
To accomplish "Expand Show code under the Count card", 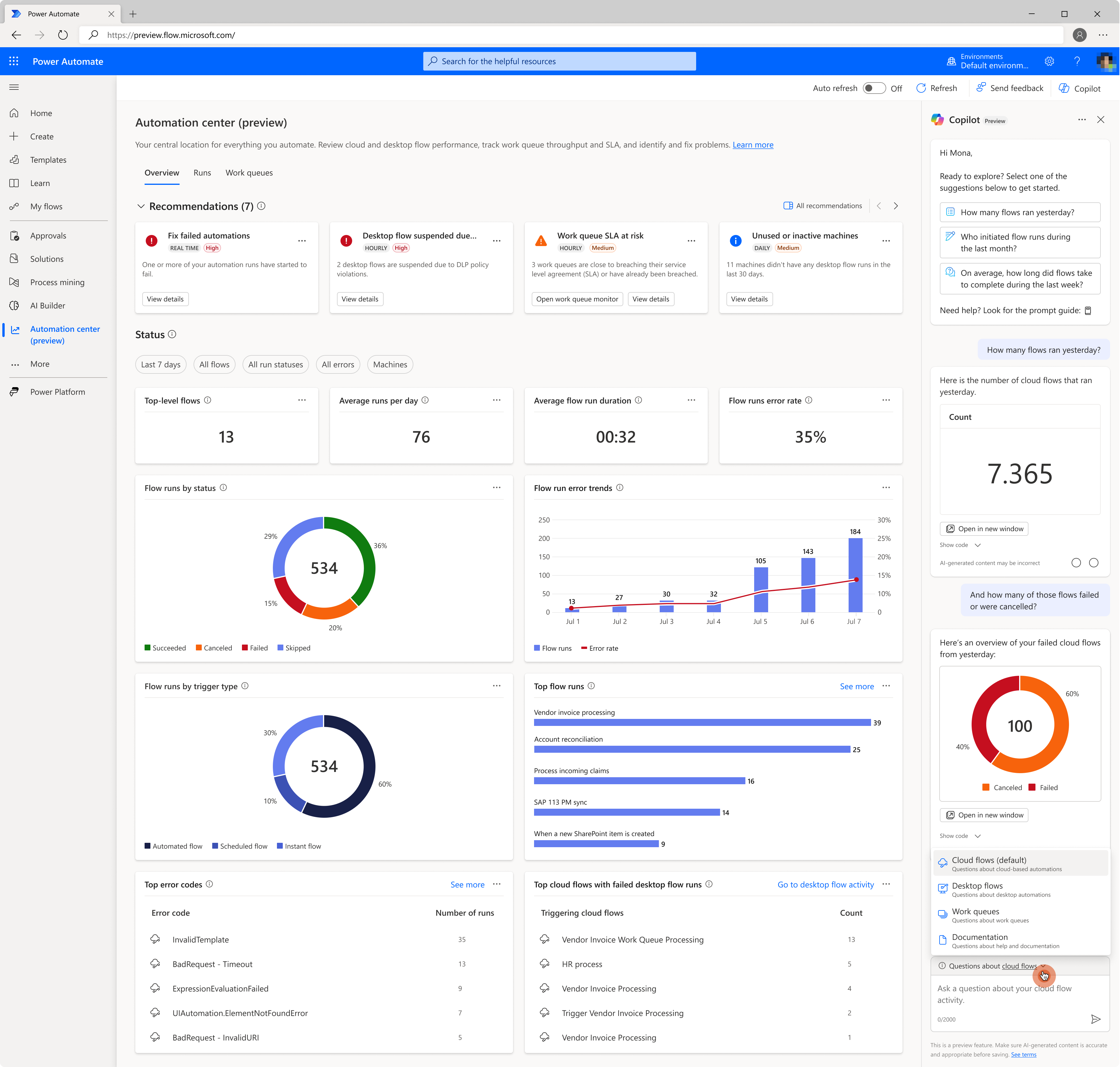I will (960, 545).
